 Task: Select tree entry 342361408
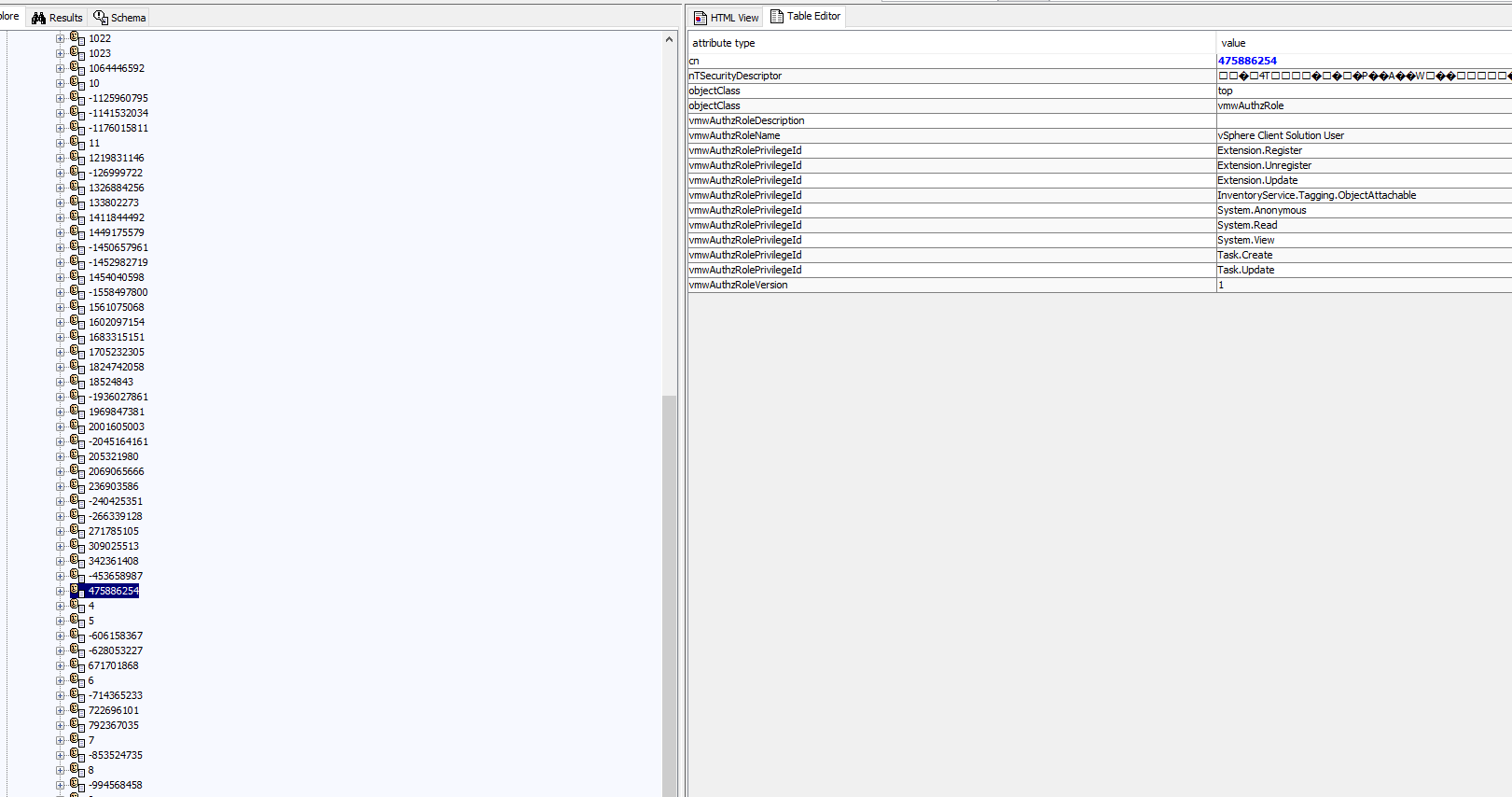pyautogui.click(x=114, y=561)
